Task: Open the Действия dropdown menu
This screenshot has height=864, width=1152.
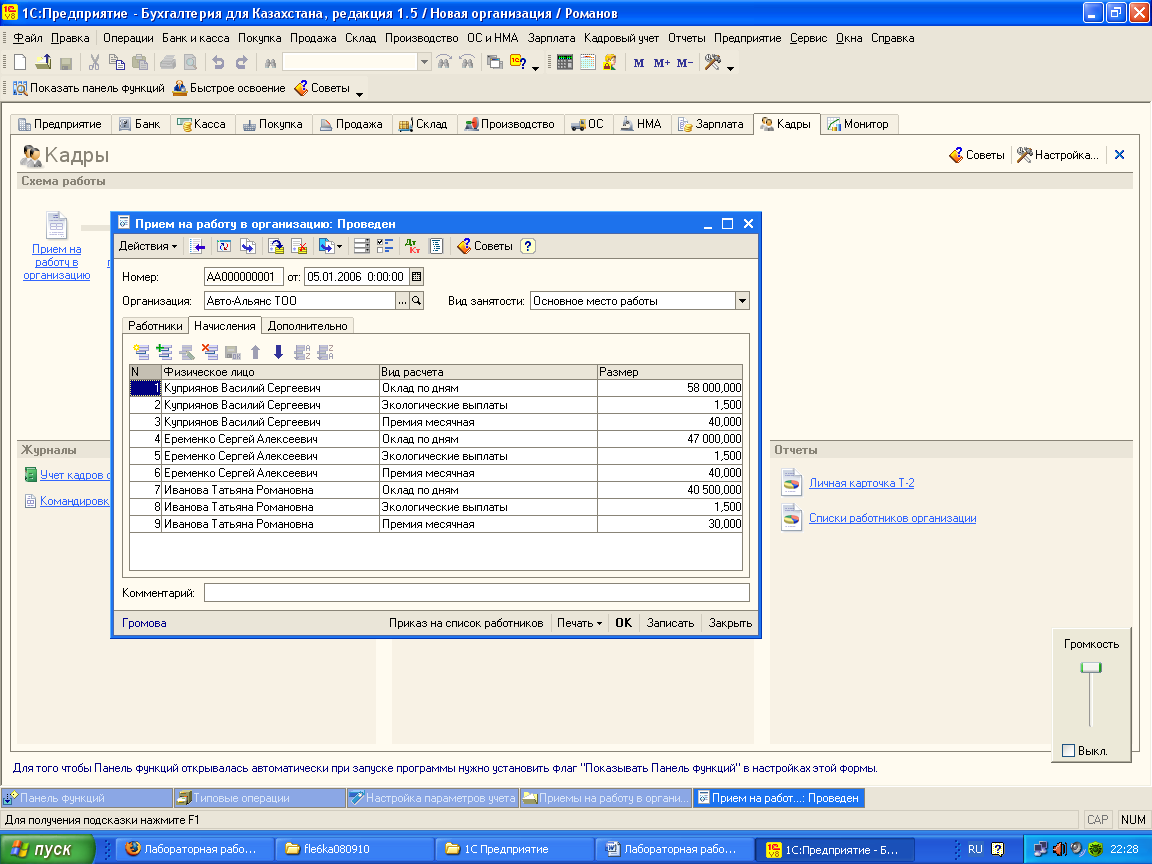Action: tap(148, 246)
